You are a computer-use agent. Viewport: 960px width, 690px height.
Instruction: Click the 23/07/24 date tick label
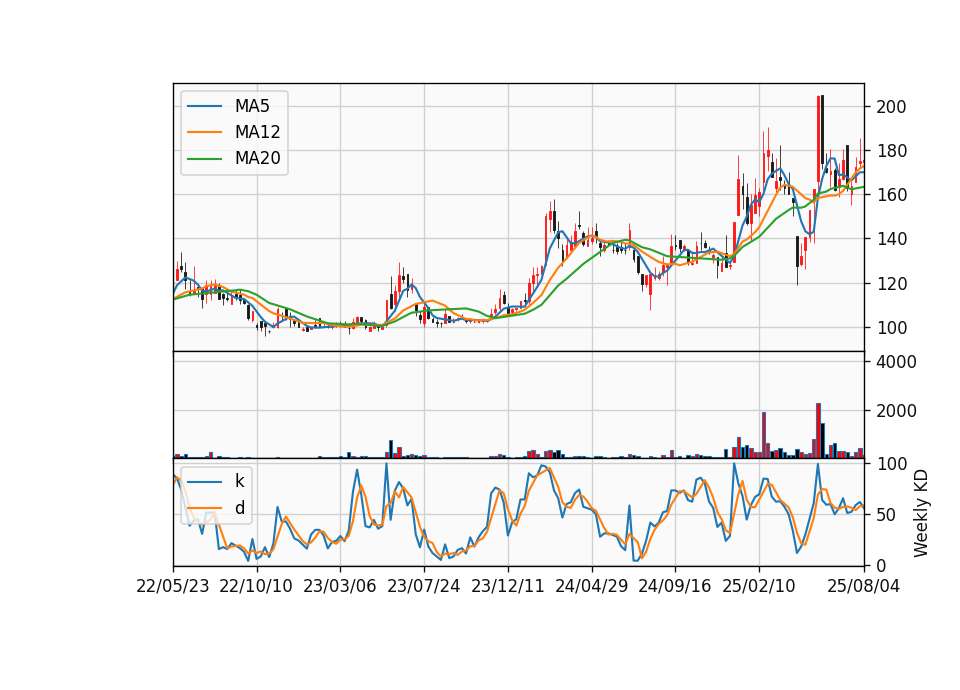click(x=424, y=586)
